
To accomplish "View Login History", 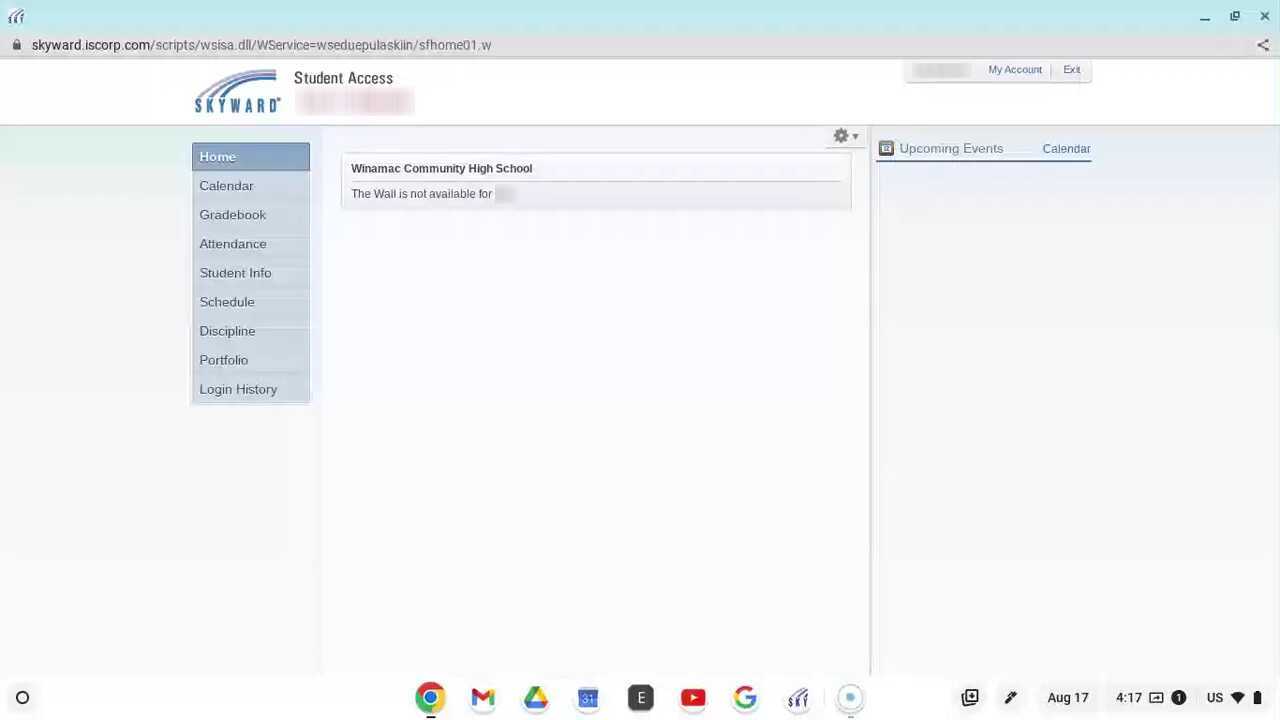I will [238, 389].
